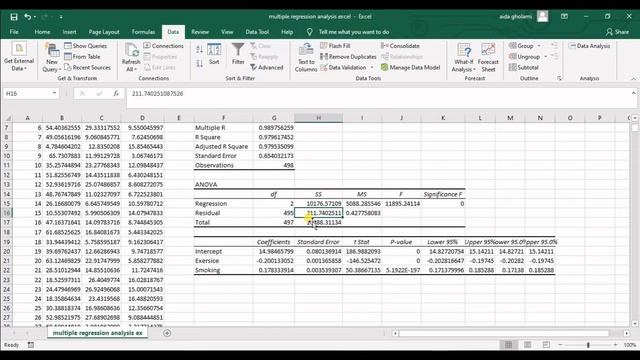
Task: Click the Share button
Action: point(617,32)
